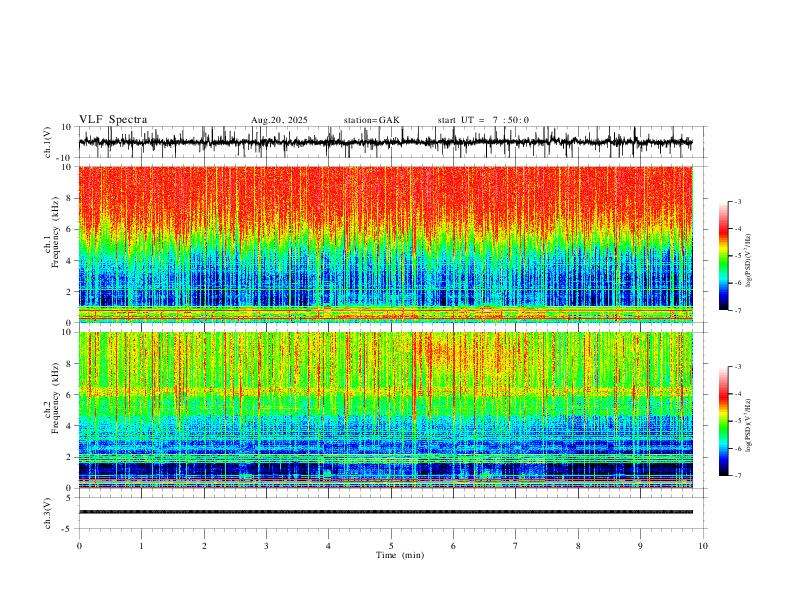Click time axis tick label "2"
The width and height of the screenshot is (792, 612).
click(x=204, y=546)
